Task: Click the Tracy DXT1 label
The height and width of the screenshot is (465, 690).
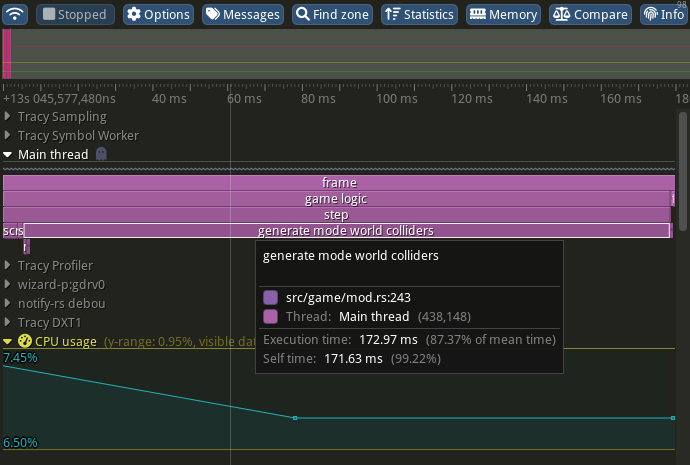Action: pyautogui.click(x=49, y=322)
